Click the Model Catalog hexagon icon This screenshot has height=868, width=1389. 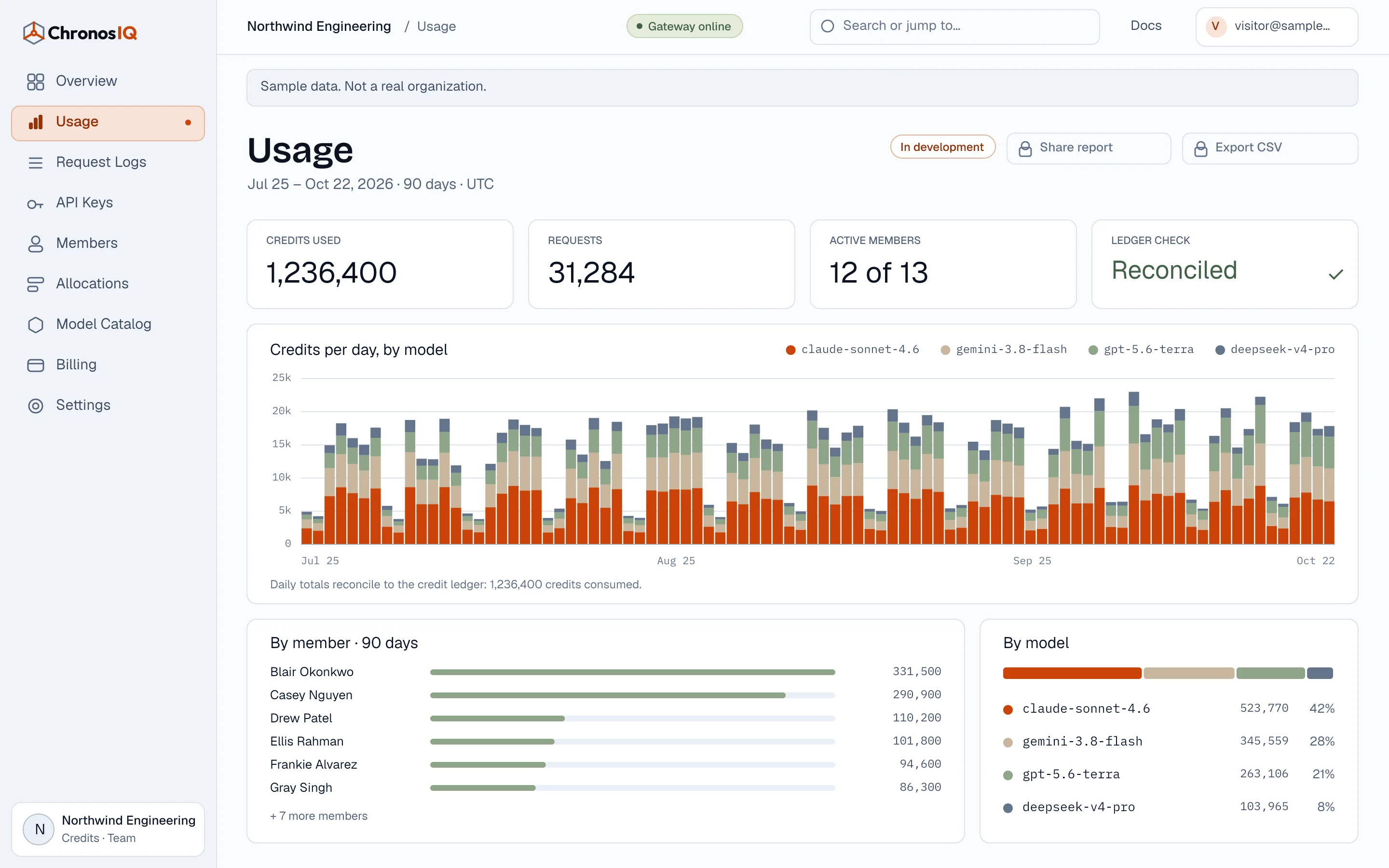(x=36, y=325)
